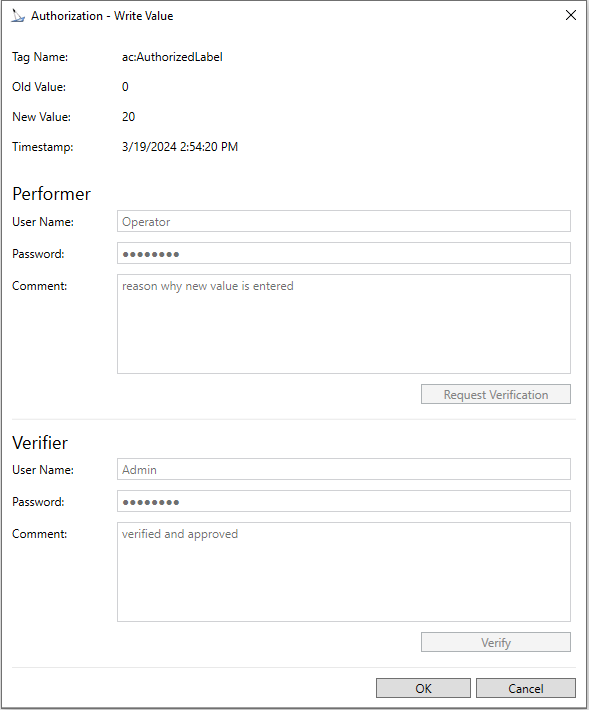Click the Performer Comment text area
This screenshot has height=710, width=589.
pyautogui.click(x=344, y=324)
